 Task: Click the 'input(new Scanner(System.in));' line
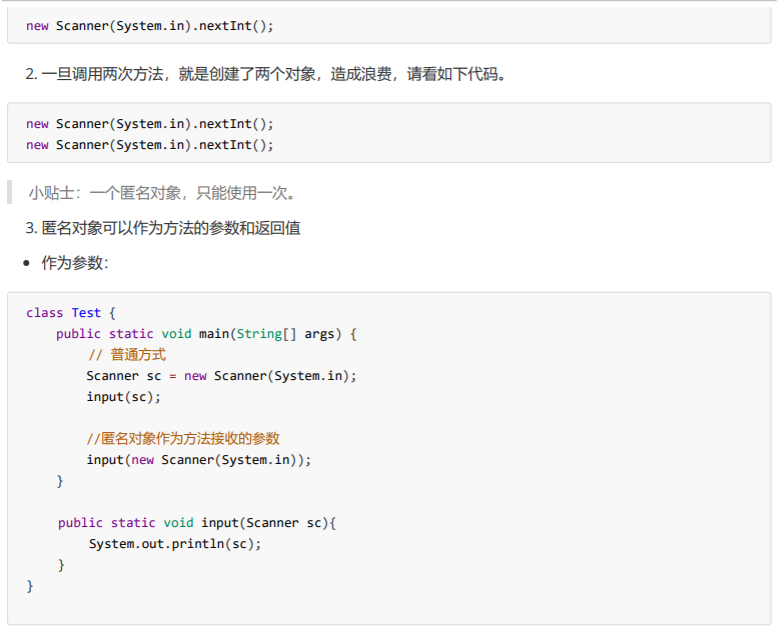(x=199, y=460)
